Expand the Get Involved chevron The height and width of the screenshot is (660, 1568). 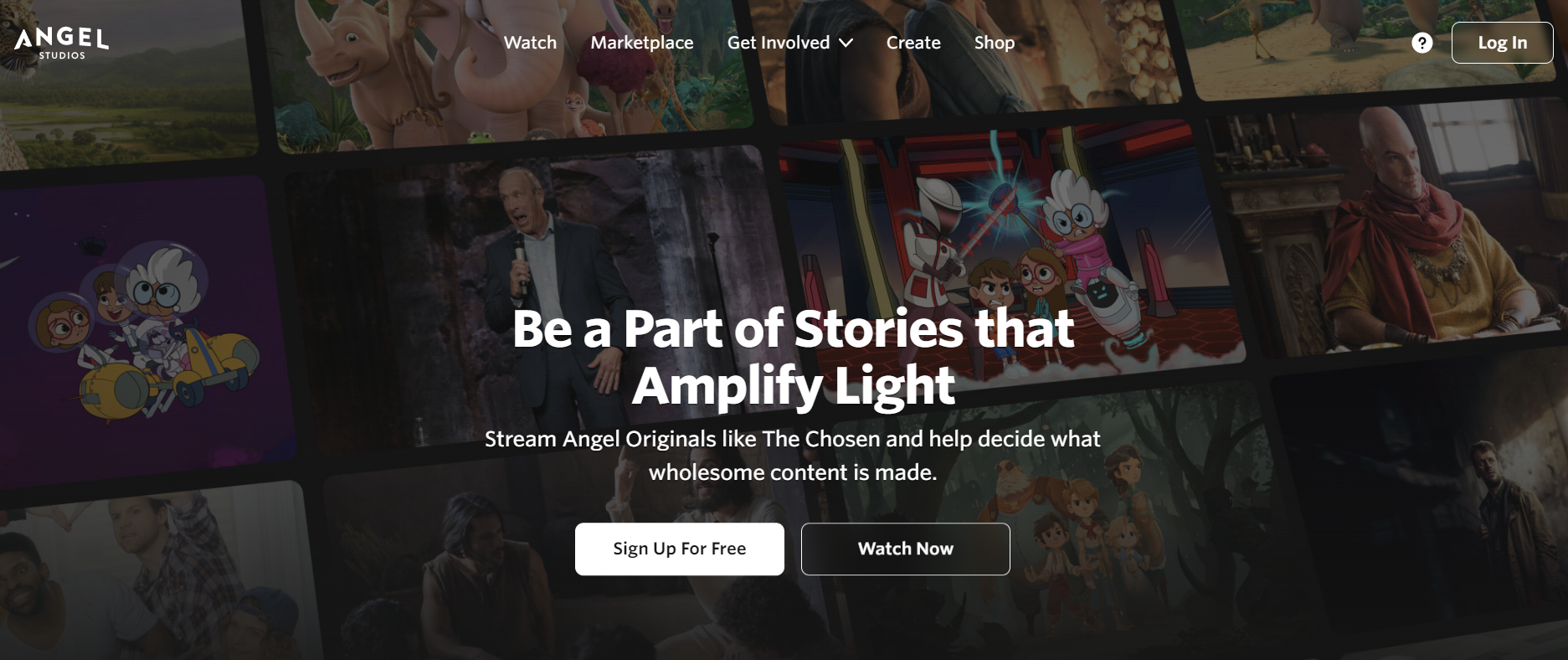846,43
